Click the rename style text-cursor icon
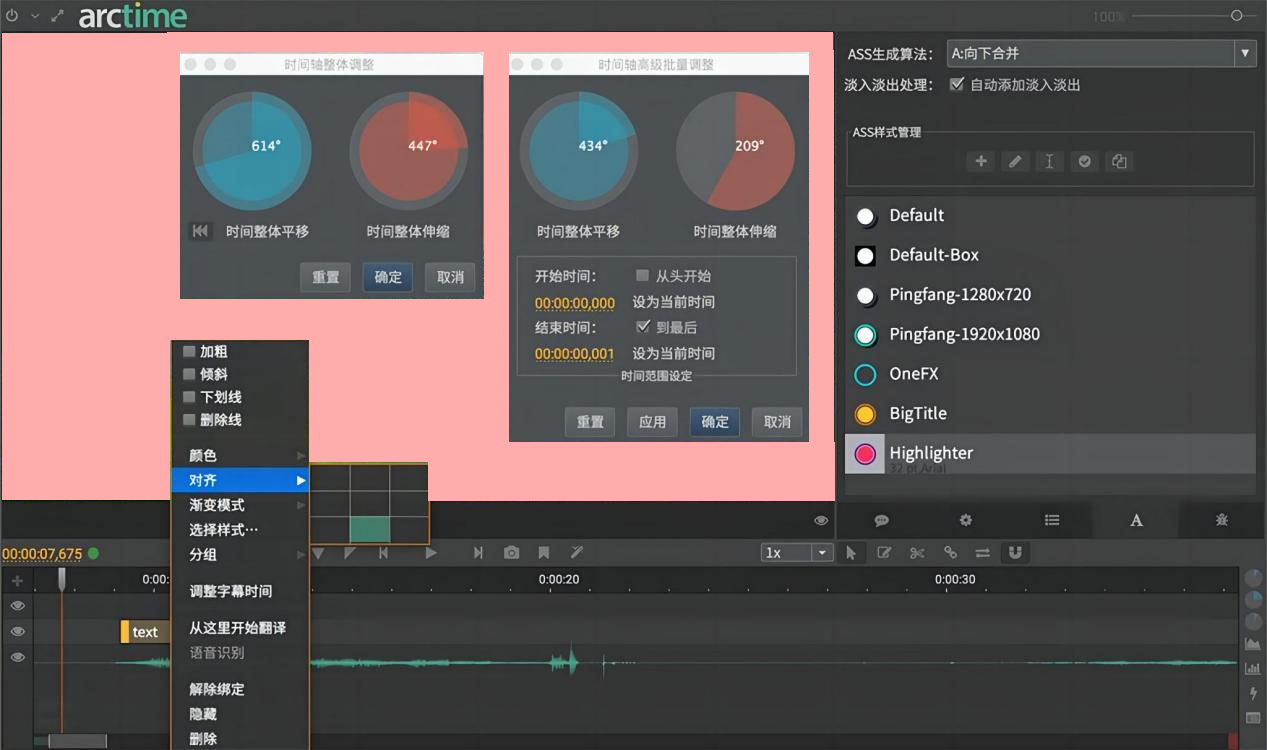 [x=1049, y=161]
